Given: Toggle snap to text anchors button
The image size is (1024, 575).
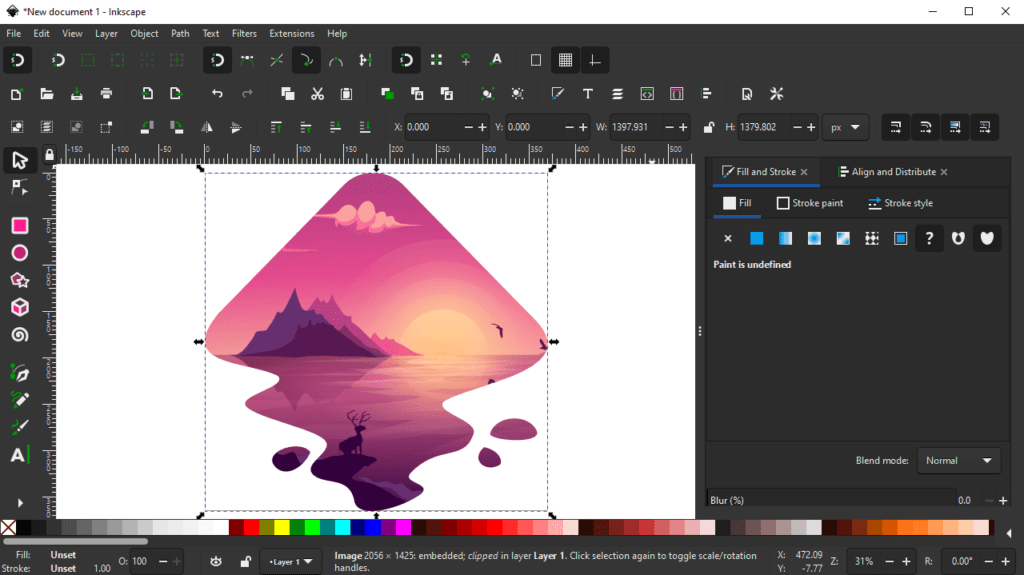Looking at the screenshot, I should [x=496, y=61].
